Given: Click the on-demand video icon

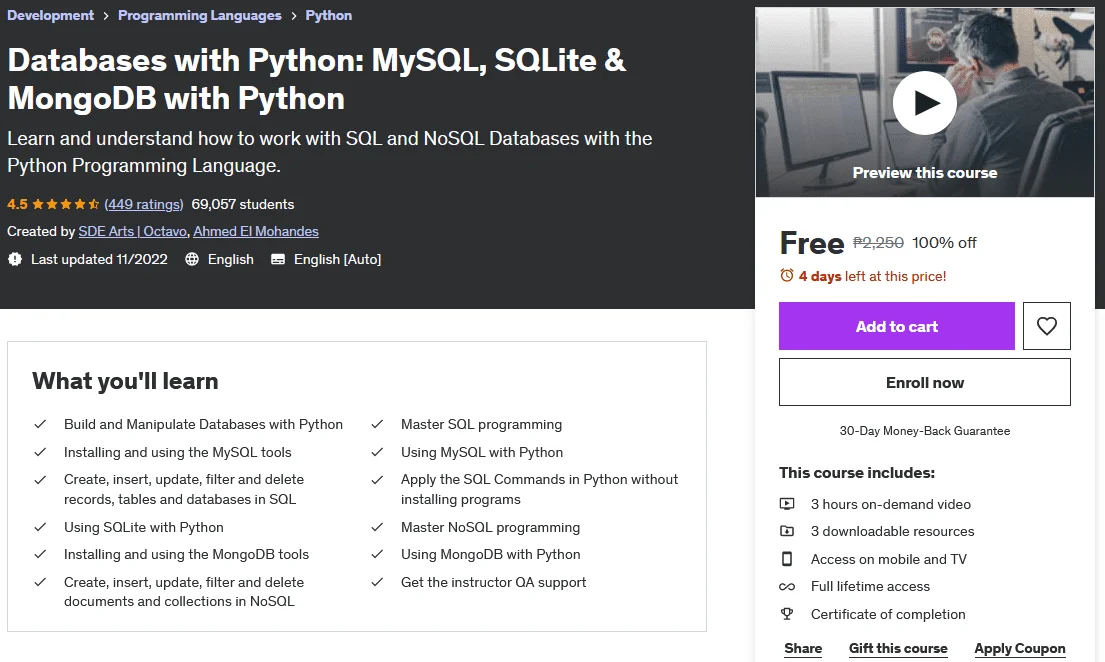Looking at the screenshot, I should (786, 504).
